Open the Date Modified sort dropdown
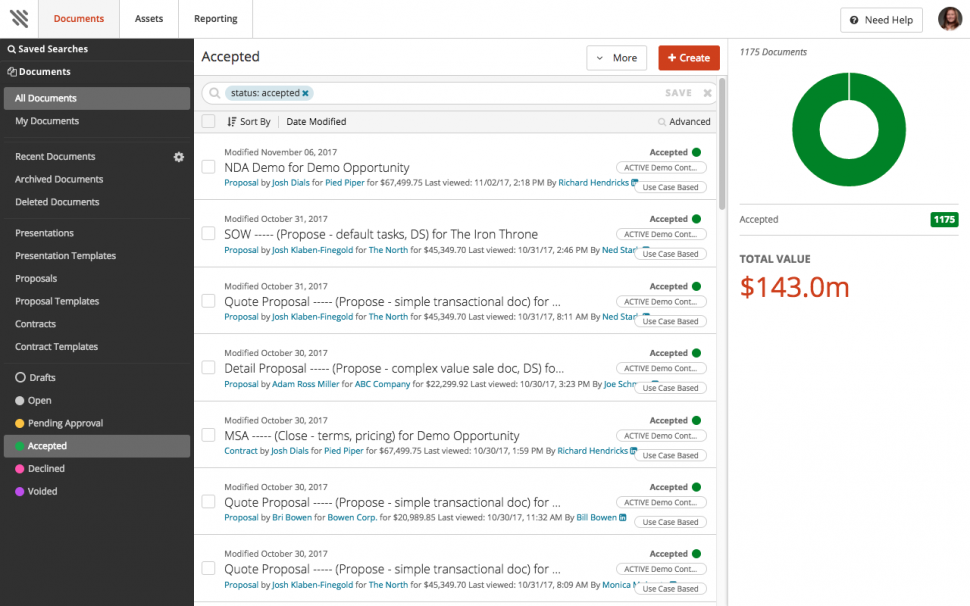The height and width of the screenshot is (606, 970). (x=316, y=122)
